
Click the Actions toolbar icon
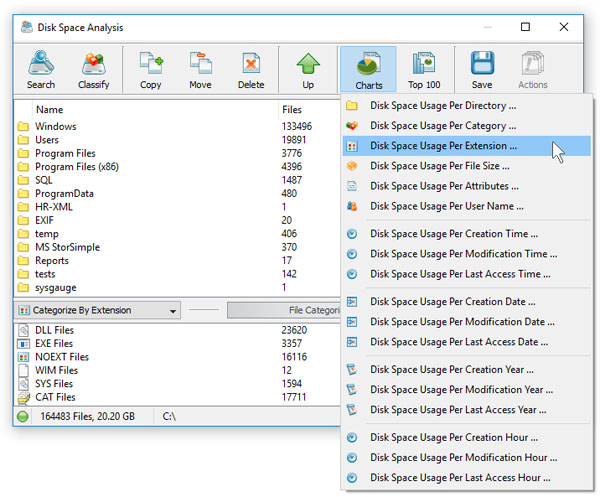[533, 70]
